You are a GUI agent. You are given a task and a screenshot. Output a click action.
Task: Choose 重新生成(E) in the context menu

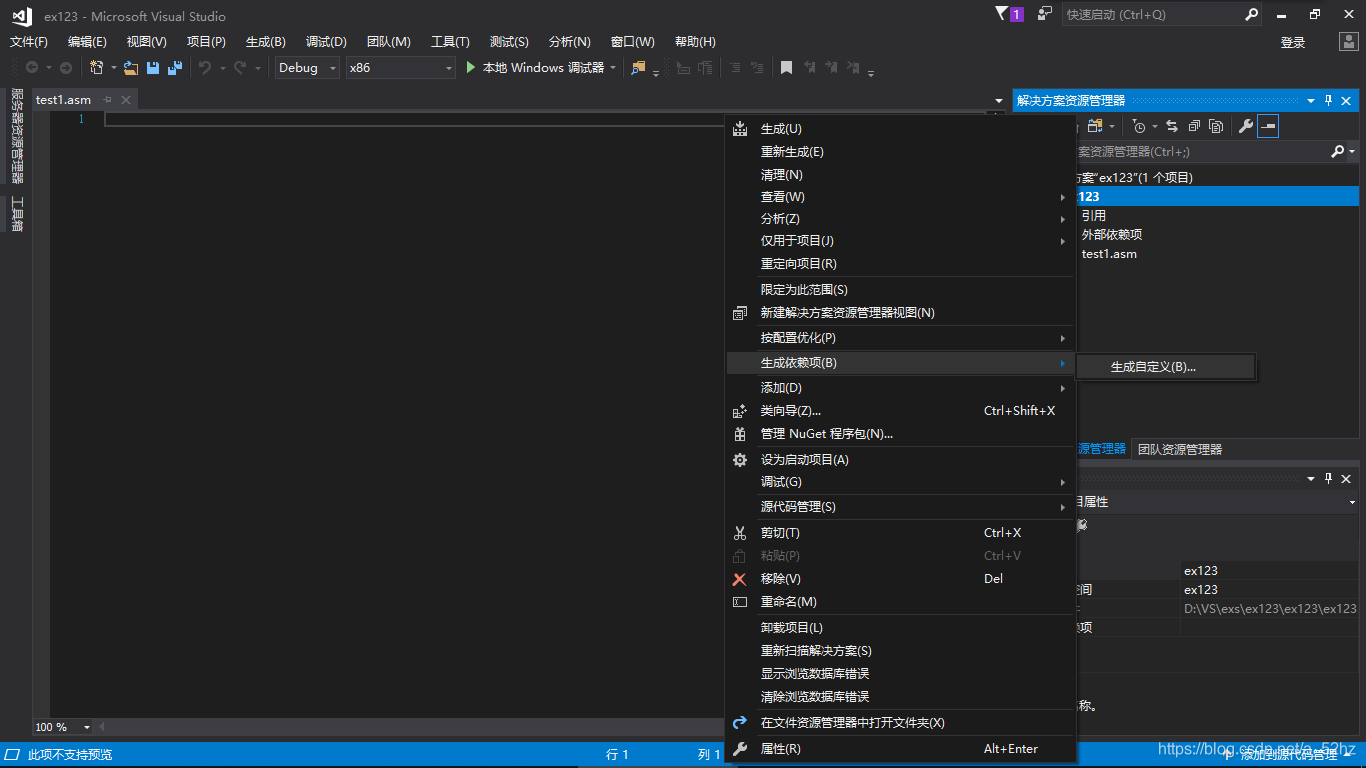click(x=900, y=152)
